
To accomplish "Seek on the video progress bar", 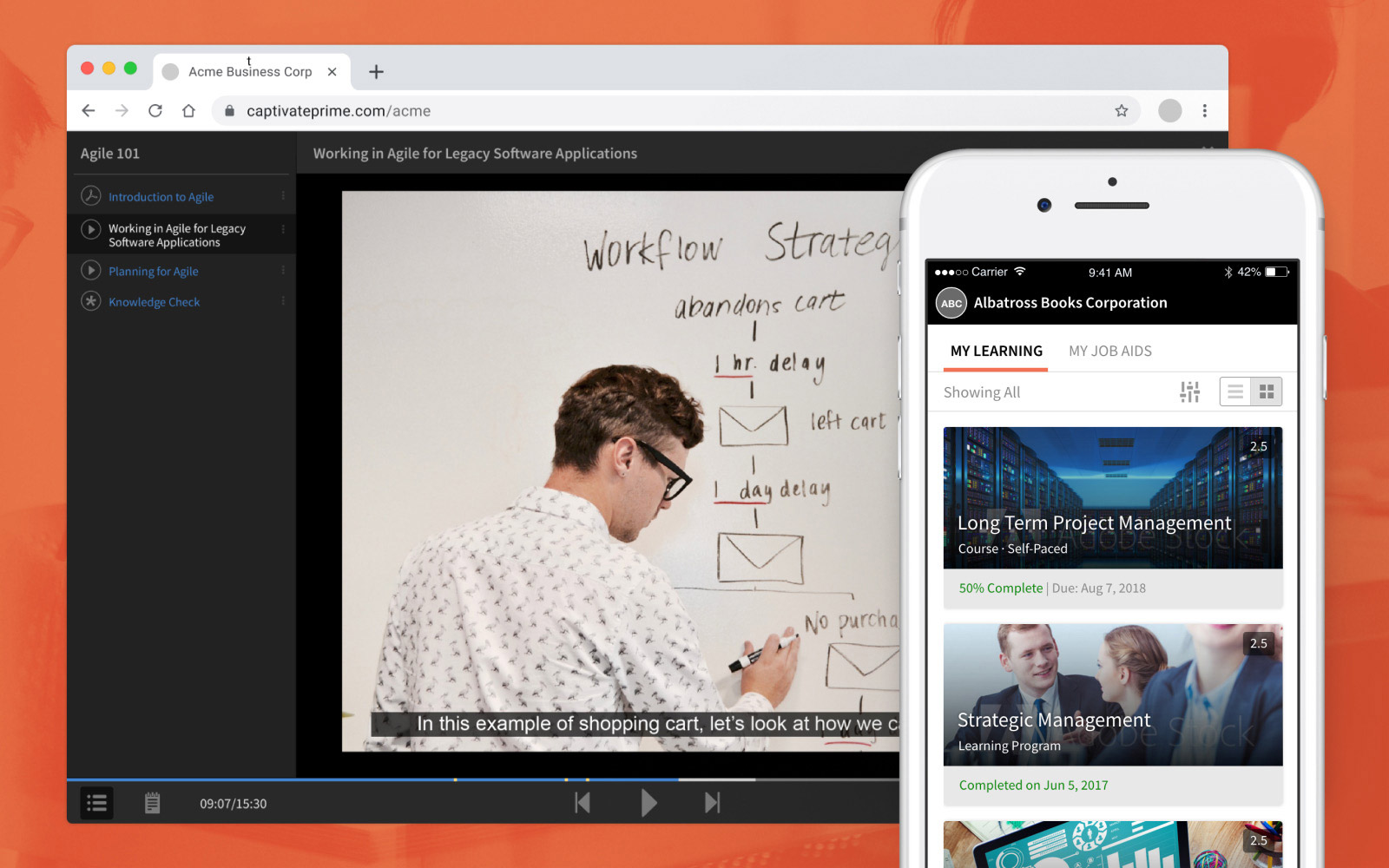I will point(484,779).
